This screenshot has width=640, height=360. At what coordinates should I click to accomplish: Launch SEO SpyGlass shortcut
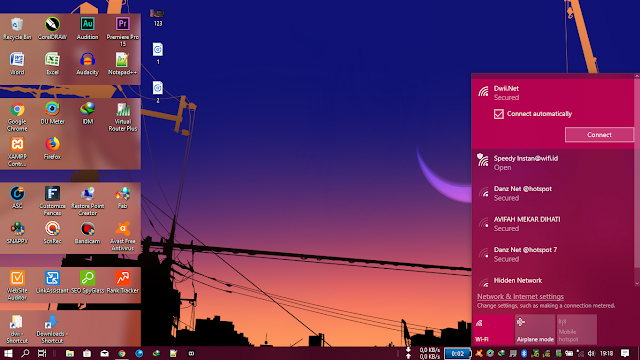click(x=87, y=282)
